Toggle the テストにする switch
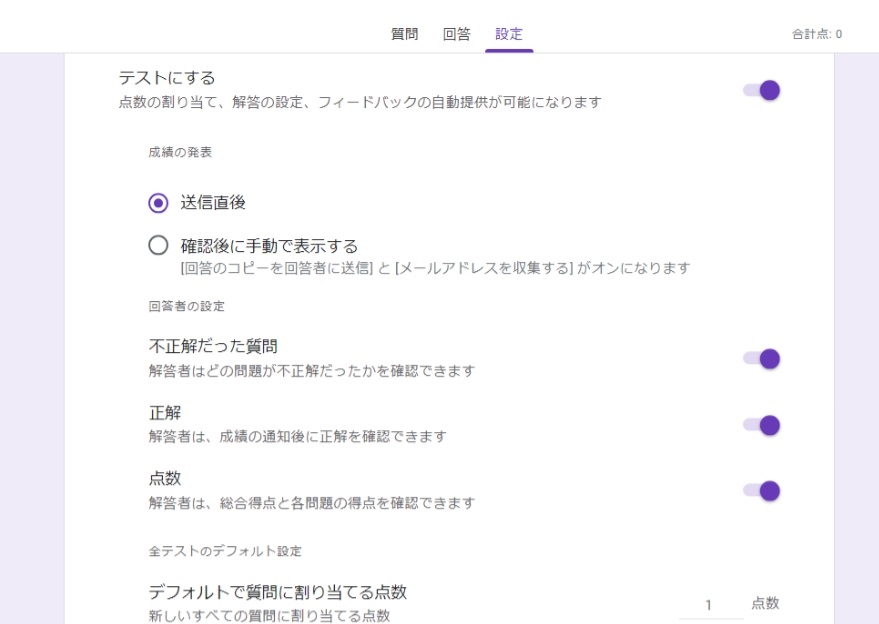 coord(761,90)
